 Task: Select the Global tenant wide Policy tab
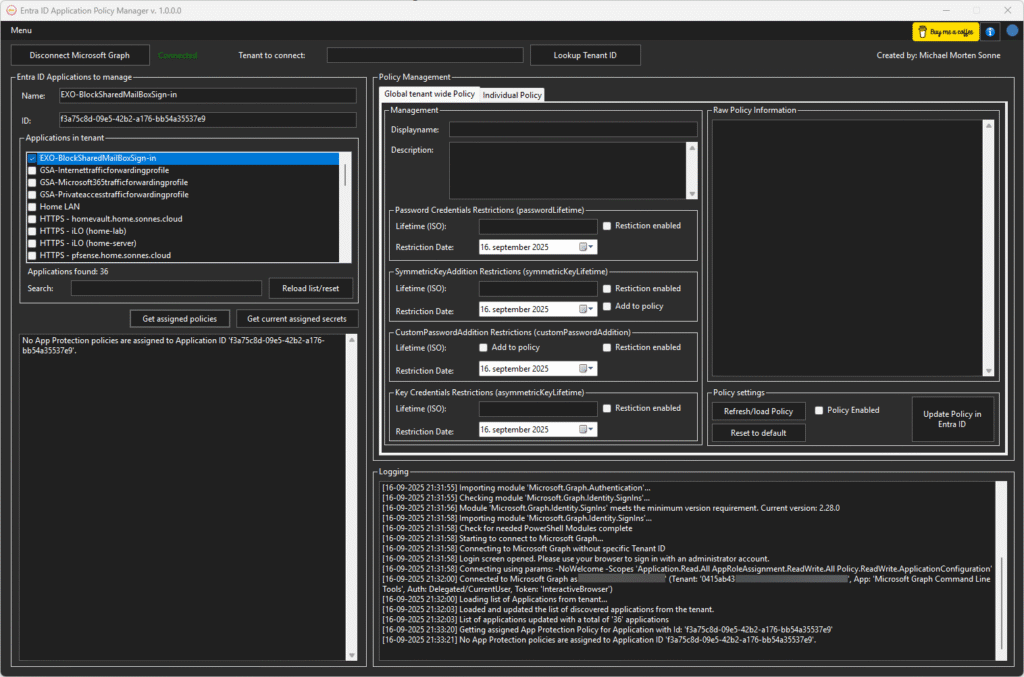coord(429,94)
